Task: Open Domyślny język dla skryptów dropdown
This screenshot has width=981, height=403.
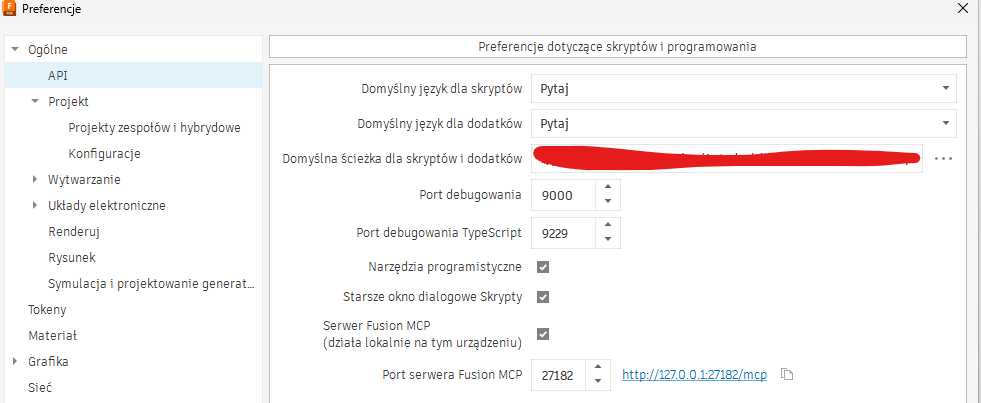Action: 744,88
